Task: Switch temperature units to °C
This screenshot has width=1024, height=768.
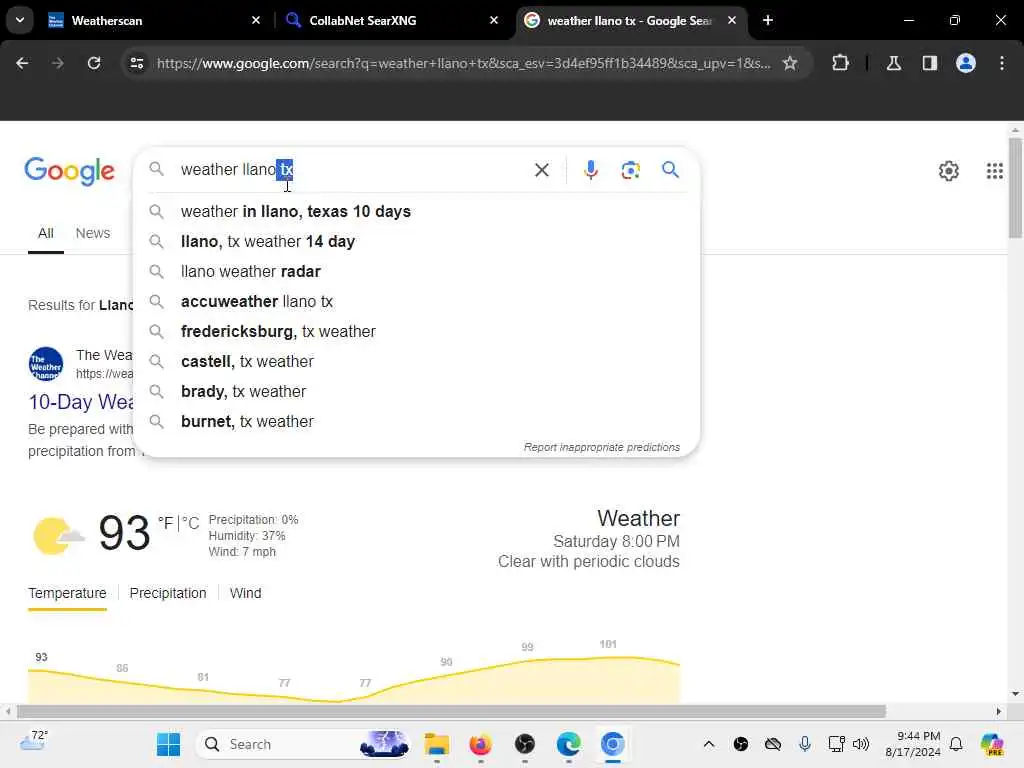Action: click(x=191, y=524)
